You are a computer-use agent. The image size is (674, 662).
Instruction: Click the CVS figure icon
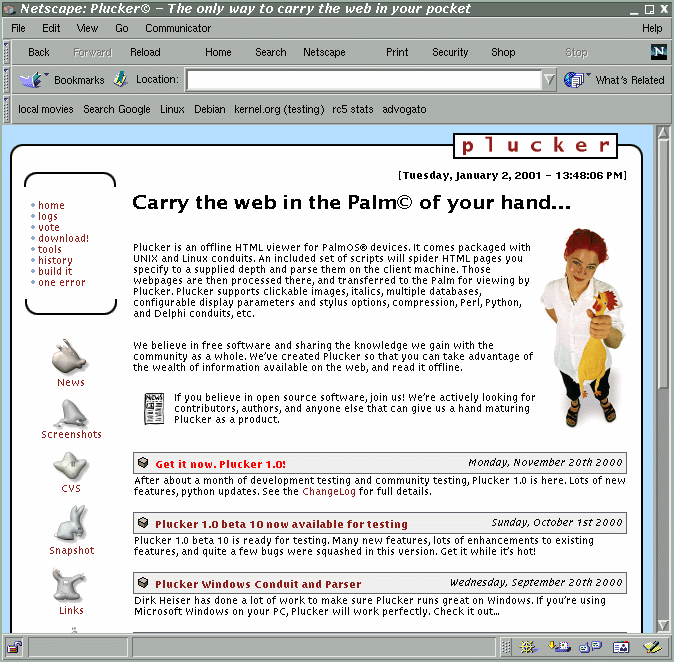coord(70,466)
